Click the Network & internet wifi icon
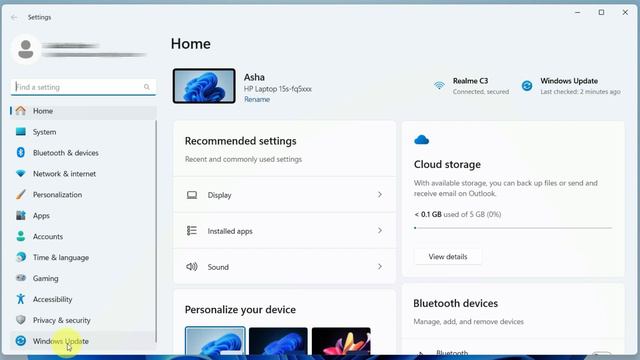 [20, 173]
